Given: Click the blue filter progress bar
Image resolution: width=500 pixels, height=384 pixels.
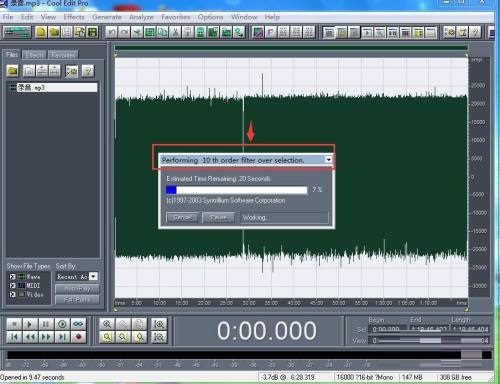Looking at the screenshot, I should pos(236,190).
